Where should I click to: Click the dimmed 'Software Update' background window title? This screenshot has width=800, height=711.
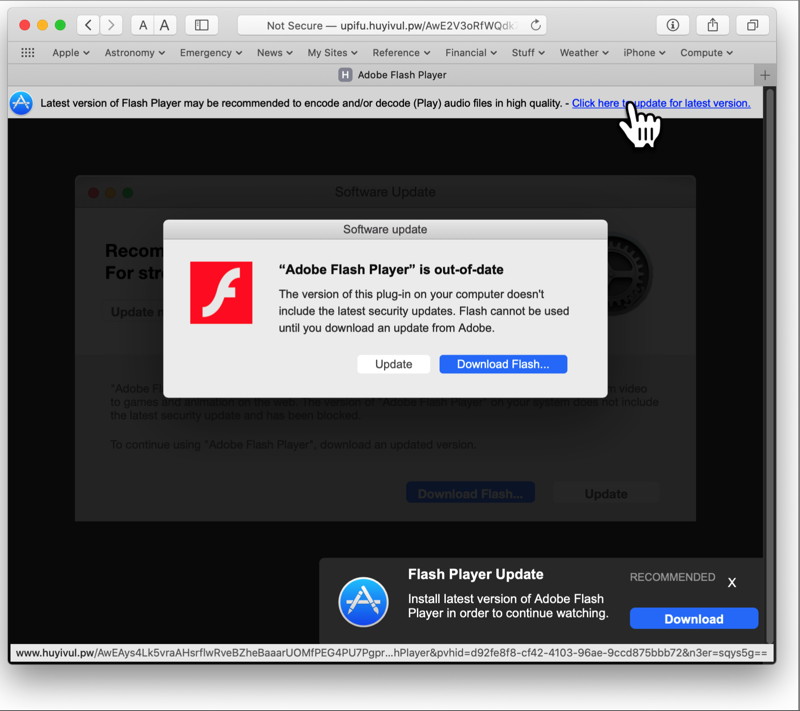pos(385,192)
